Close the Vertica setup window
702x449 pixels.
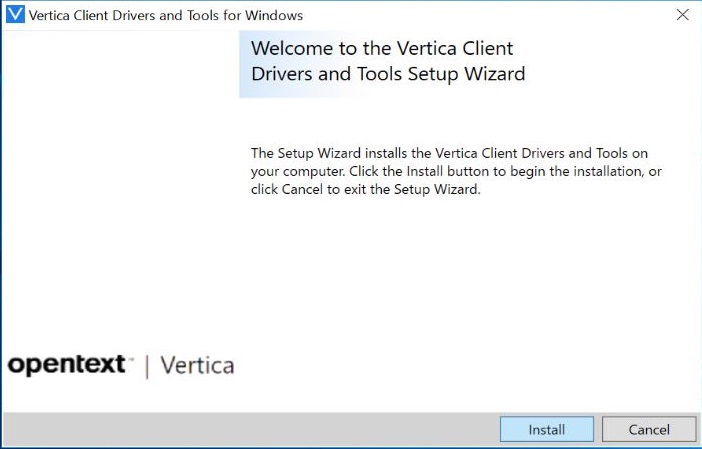pos(682,15)
